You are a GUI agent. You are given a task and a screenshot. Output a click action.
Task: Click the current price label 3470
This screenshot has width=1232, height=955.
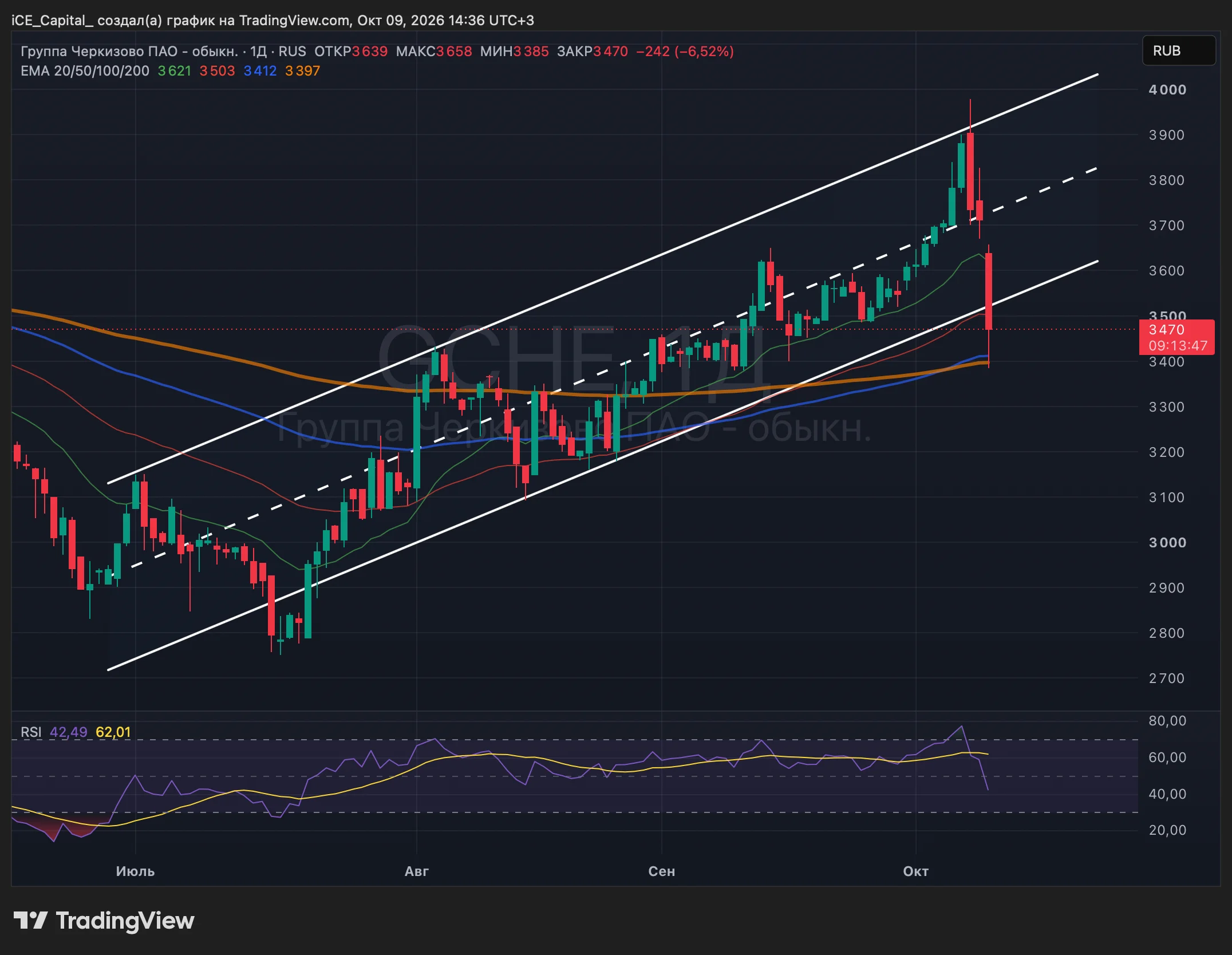pos(1167,330)
